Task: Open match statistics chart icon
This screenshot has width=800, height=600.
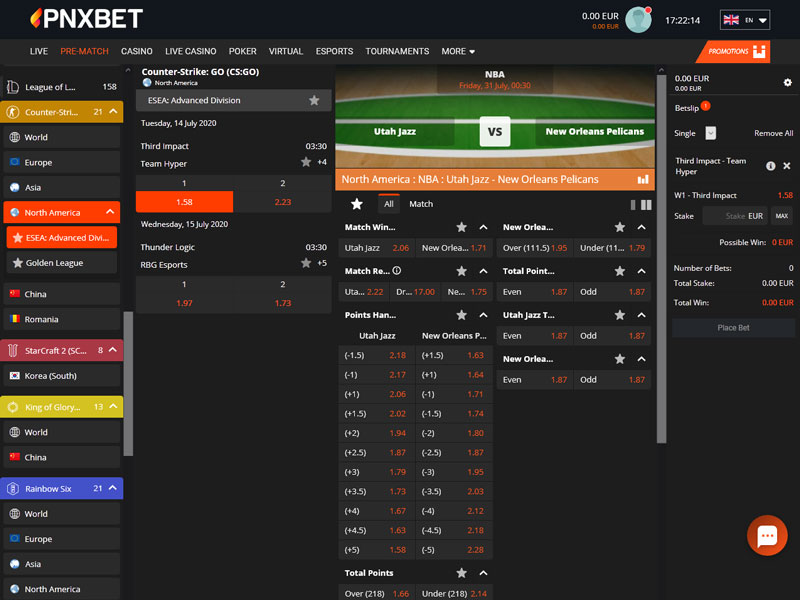Action: coord(643,180)
